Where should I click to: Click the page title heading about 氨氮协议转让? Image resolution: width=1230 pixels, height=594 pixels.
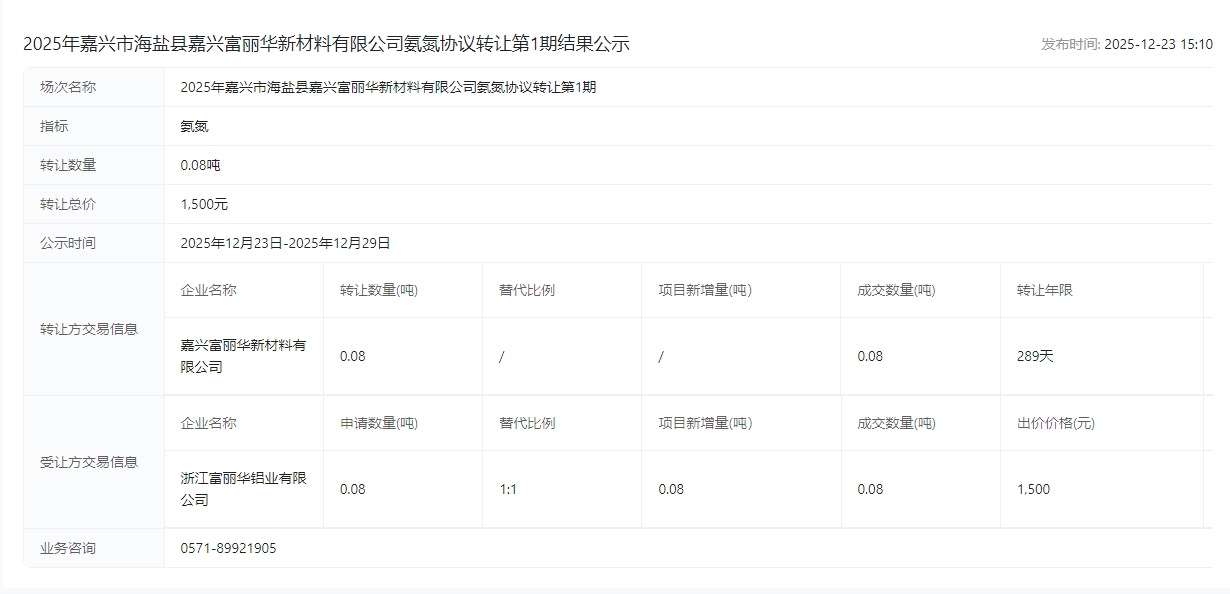[x=326, y=44]
